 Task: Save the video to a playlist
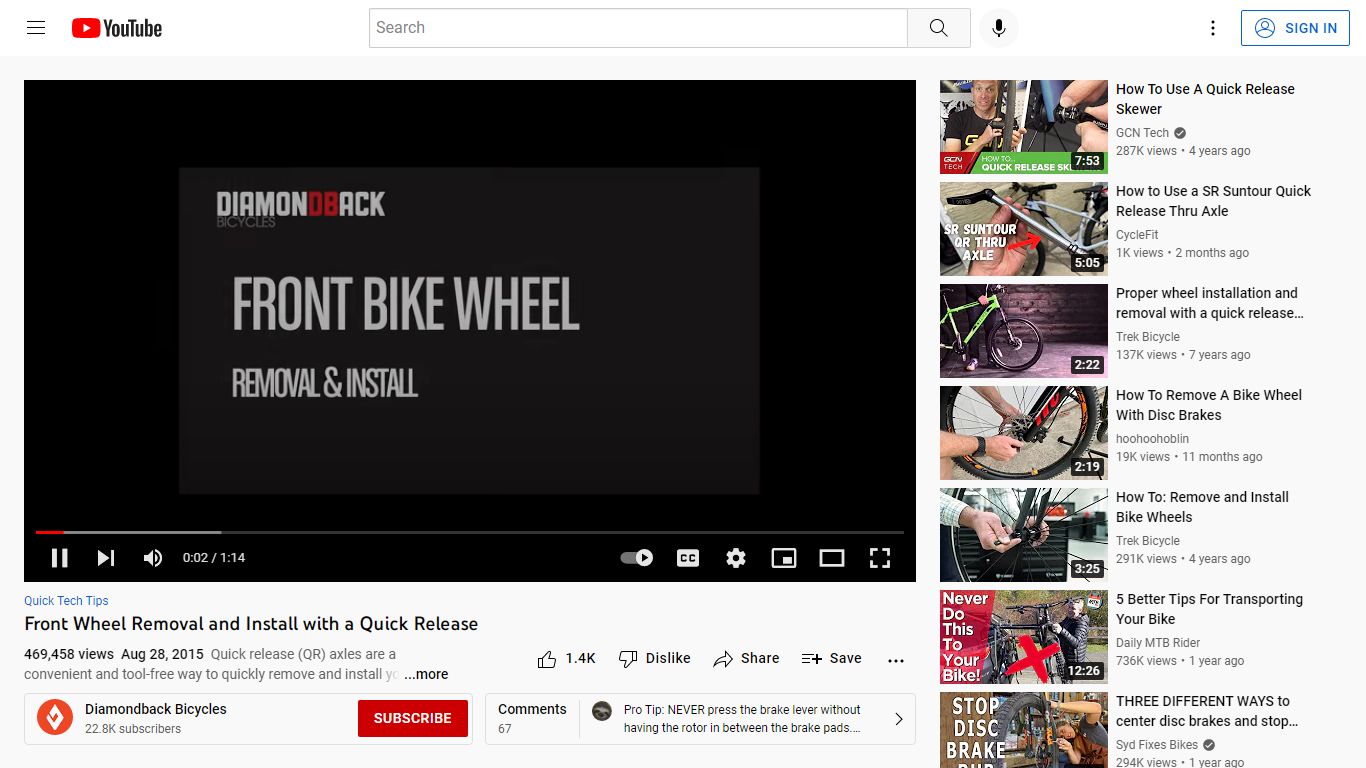point(831,659)
